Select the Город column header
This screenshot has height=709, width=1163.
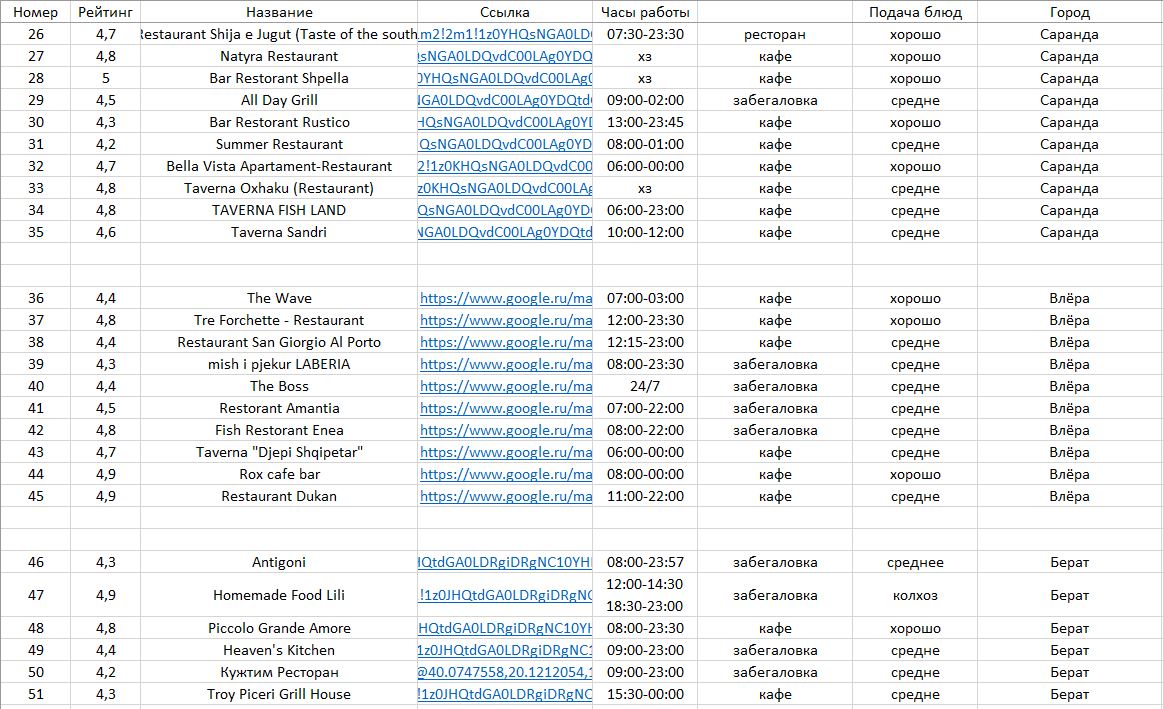[x=1070, y=12]
